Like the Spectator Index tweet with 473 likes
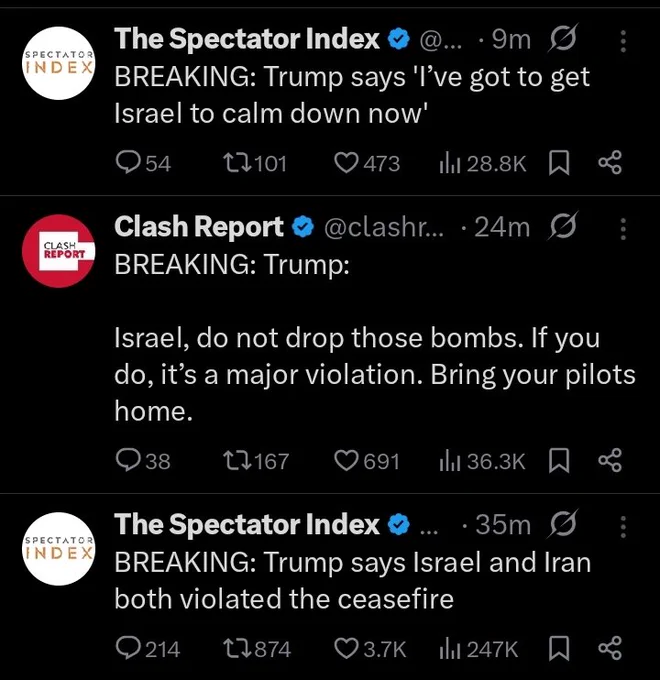 [x=367, y=163]
